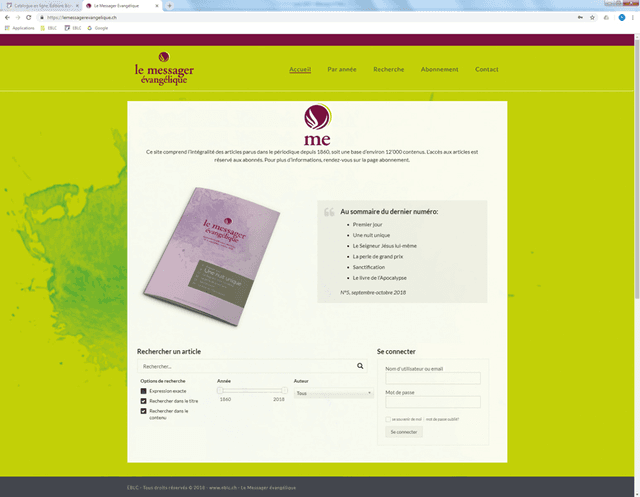Click the Se connecter button
Screen dimensions: 640x497
coord(404,432)
